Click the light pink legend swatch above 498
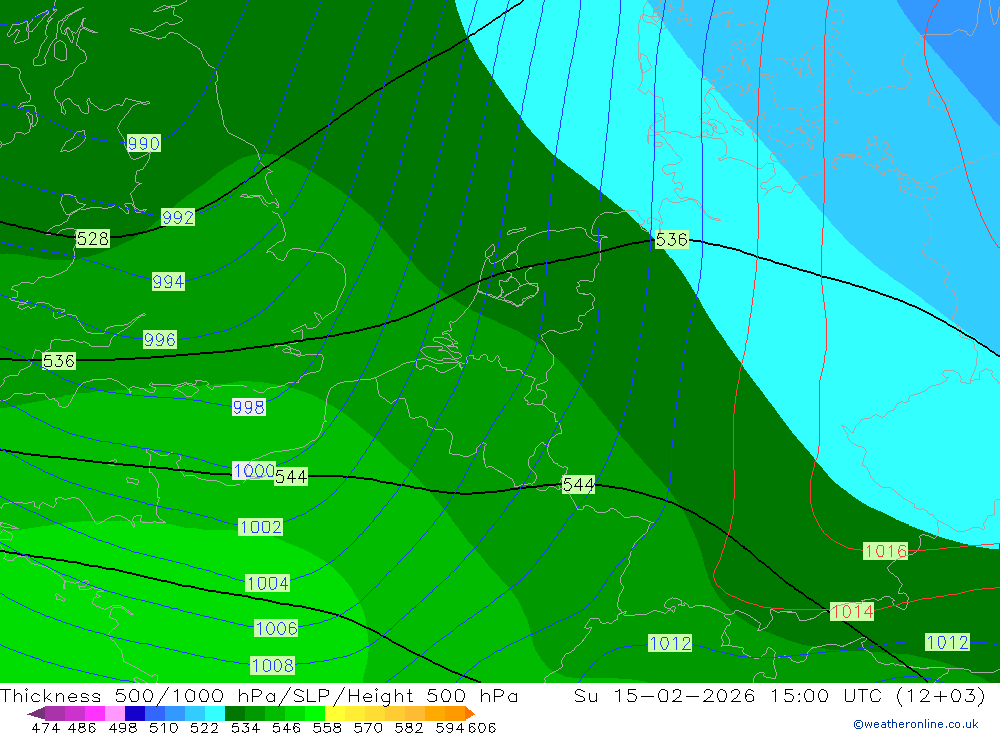 pos(115,713)
